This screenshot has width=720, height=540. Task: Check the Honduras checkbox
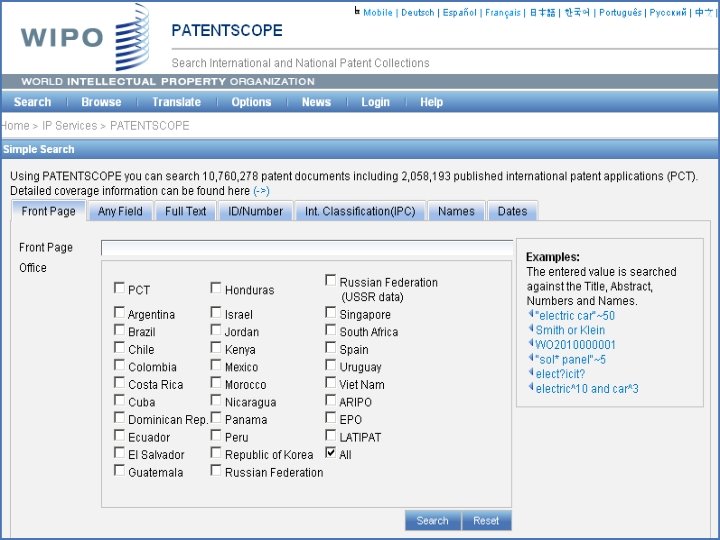(216, 288)
